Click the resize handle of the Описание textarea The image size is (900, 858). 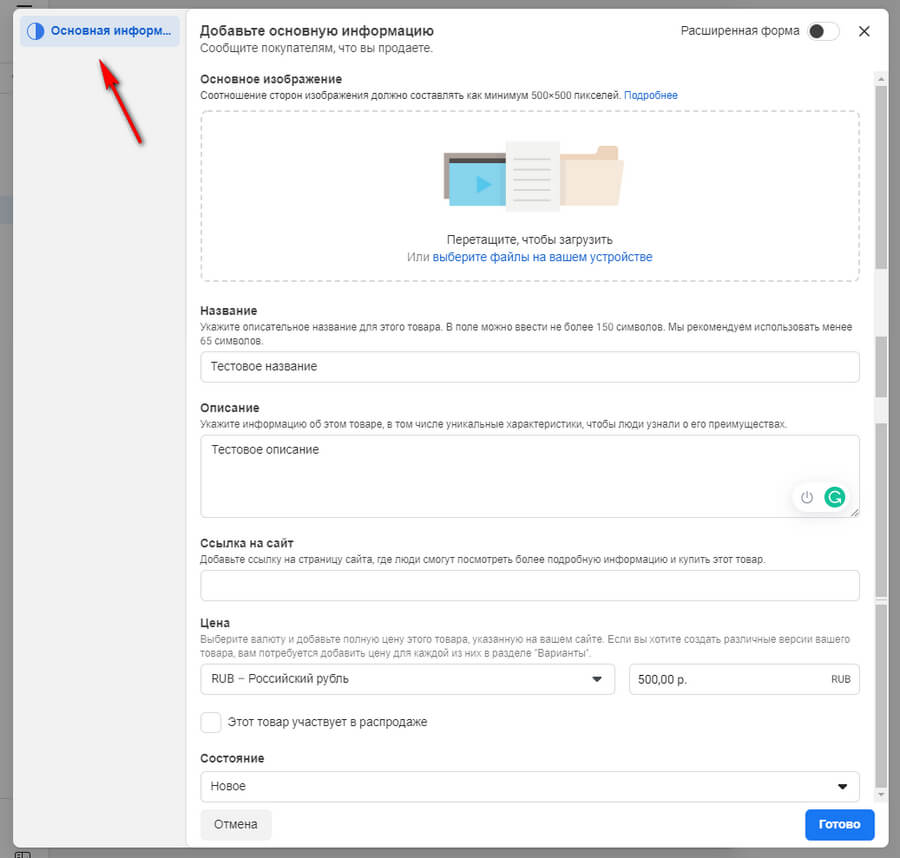click(854, 512)
